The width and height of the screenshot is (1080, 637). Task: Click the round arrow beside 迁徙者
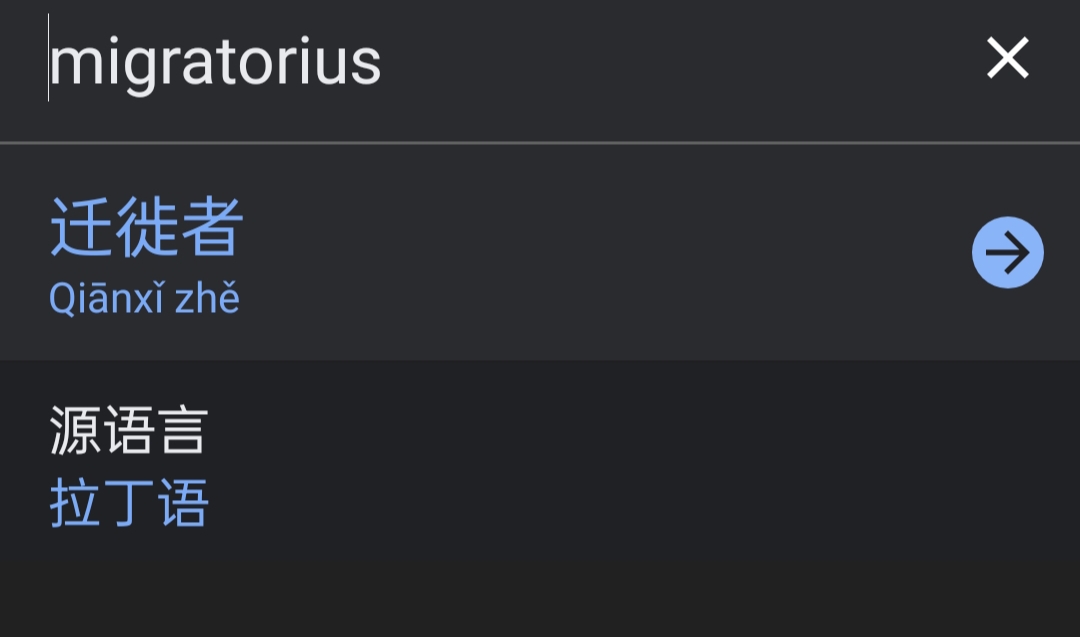coord(1007,253)
